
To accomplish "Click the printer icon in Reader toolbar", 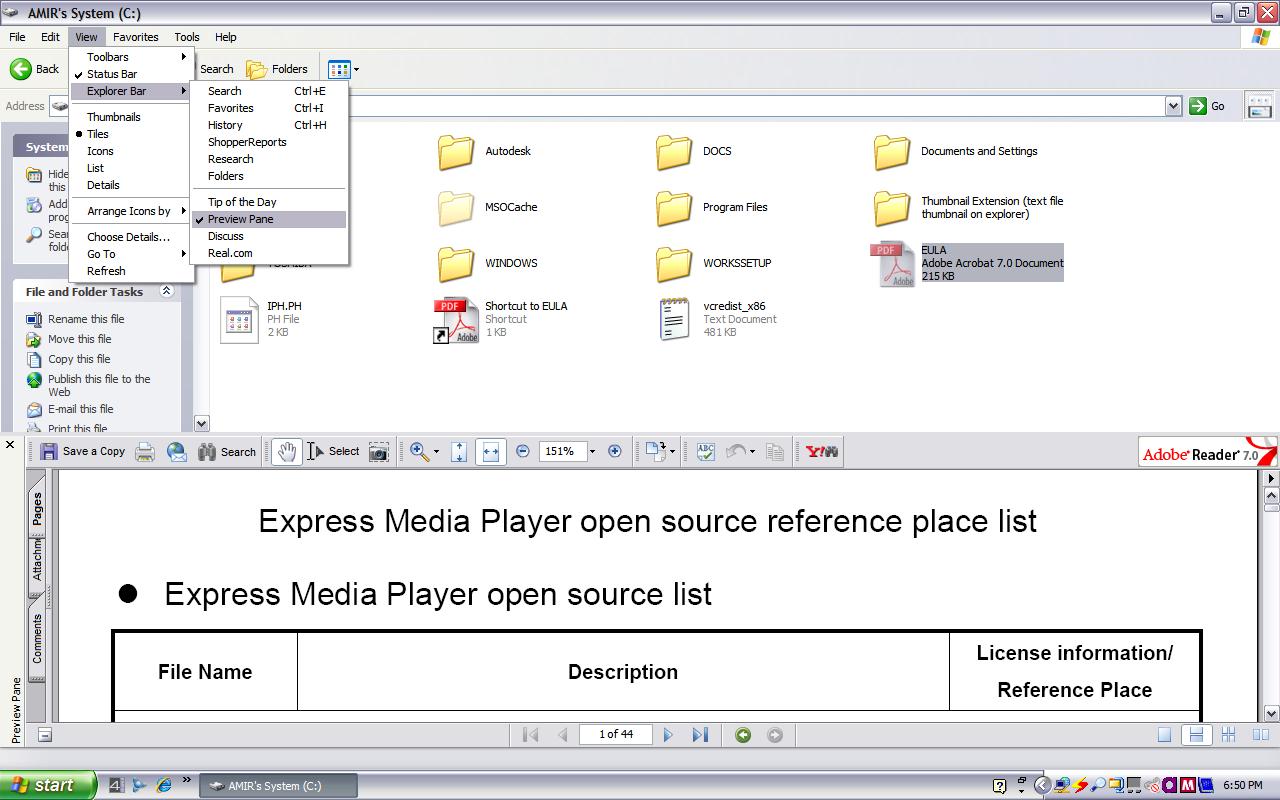I will (x=145, y=452).
